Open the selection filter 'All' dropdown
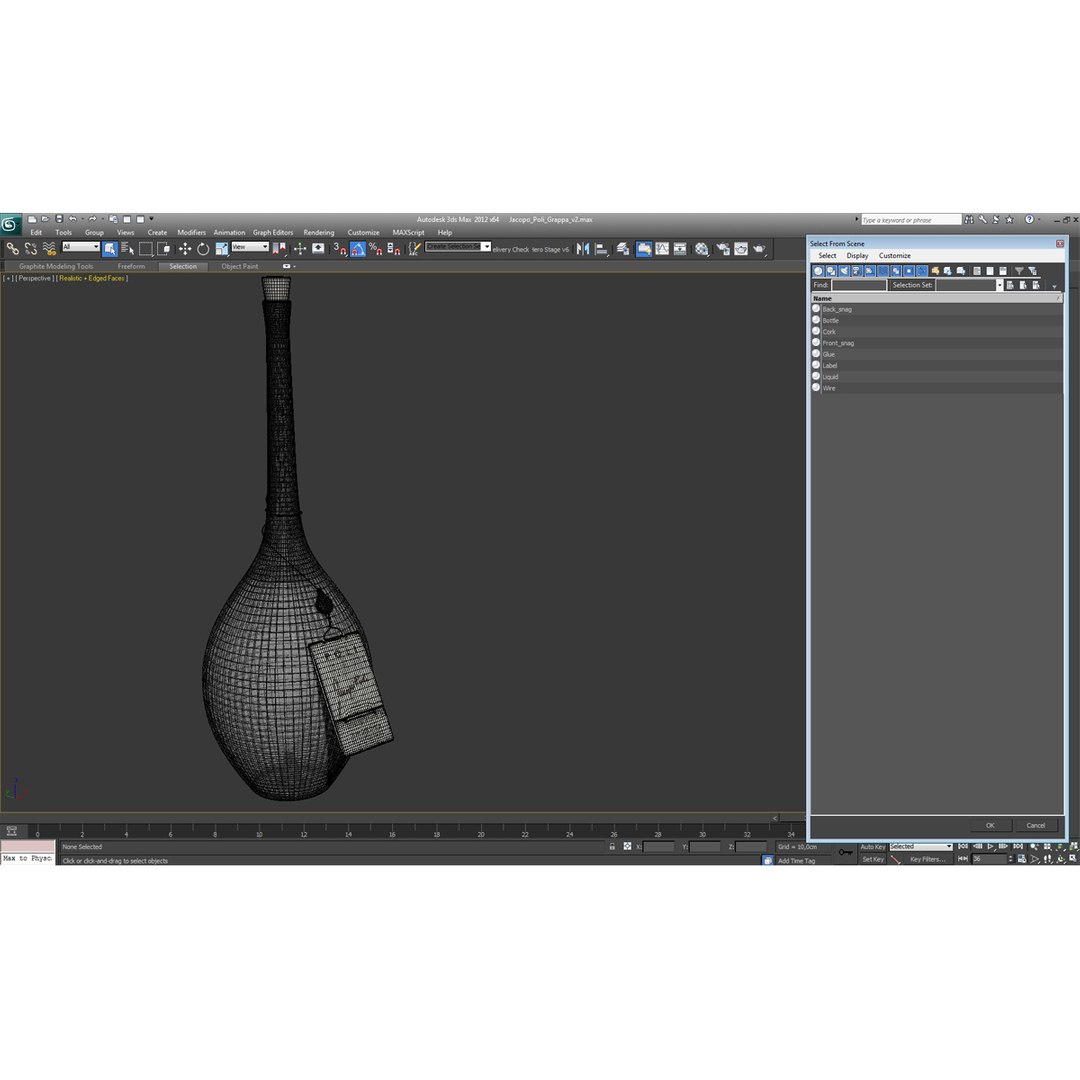The width and height of the screenshot is (1080, 1080). pos(81,247)
